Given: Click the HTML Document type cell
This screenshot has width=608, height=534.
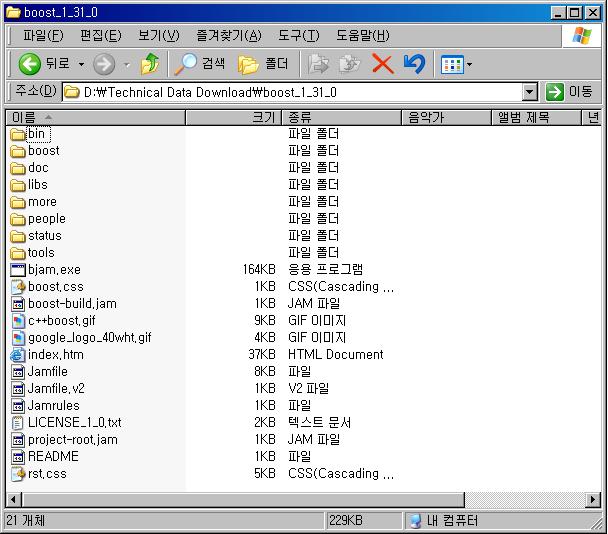Looking at the screenshot, I should (x=335, y=355).
